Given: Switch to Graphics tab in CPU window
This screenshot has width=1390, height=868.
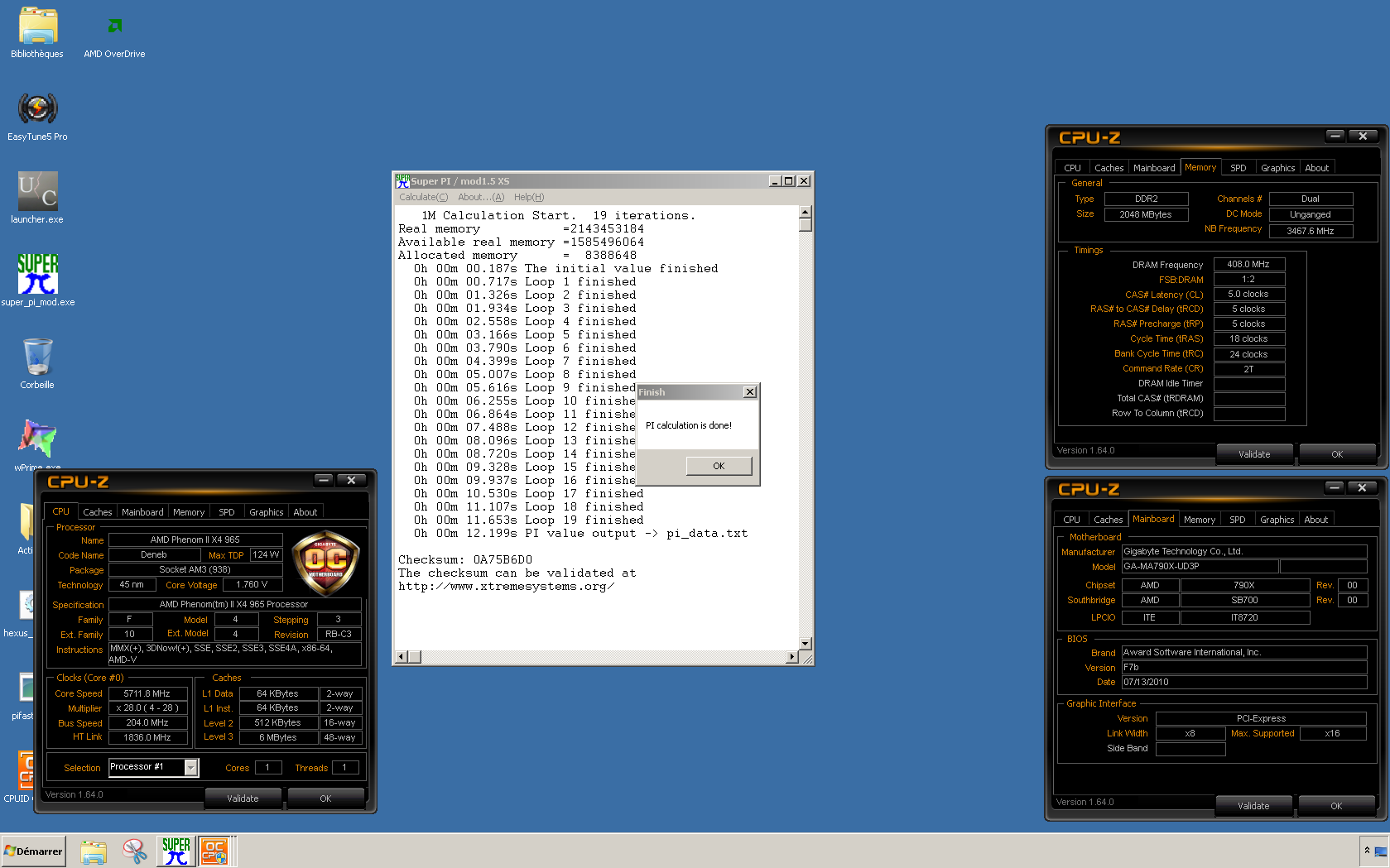Looking at the screenshot, I should pos(267,512).
